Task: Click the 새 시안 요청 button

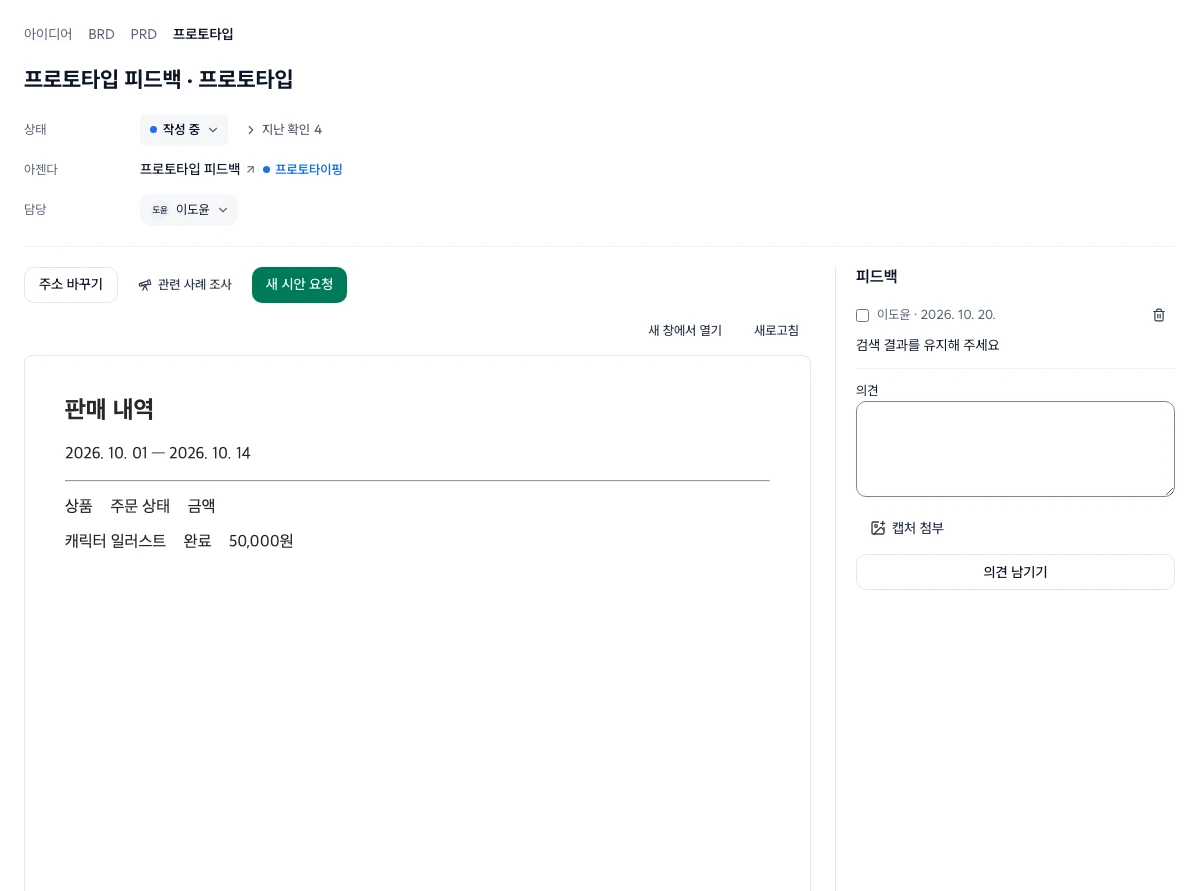Action: pyautogui.click(x=299, y=285)
